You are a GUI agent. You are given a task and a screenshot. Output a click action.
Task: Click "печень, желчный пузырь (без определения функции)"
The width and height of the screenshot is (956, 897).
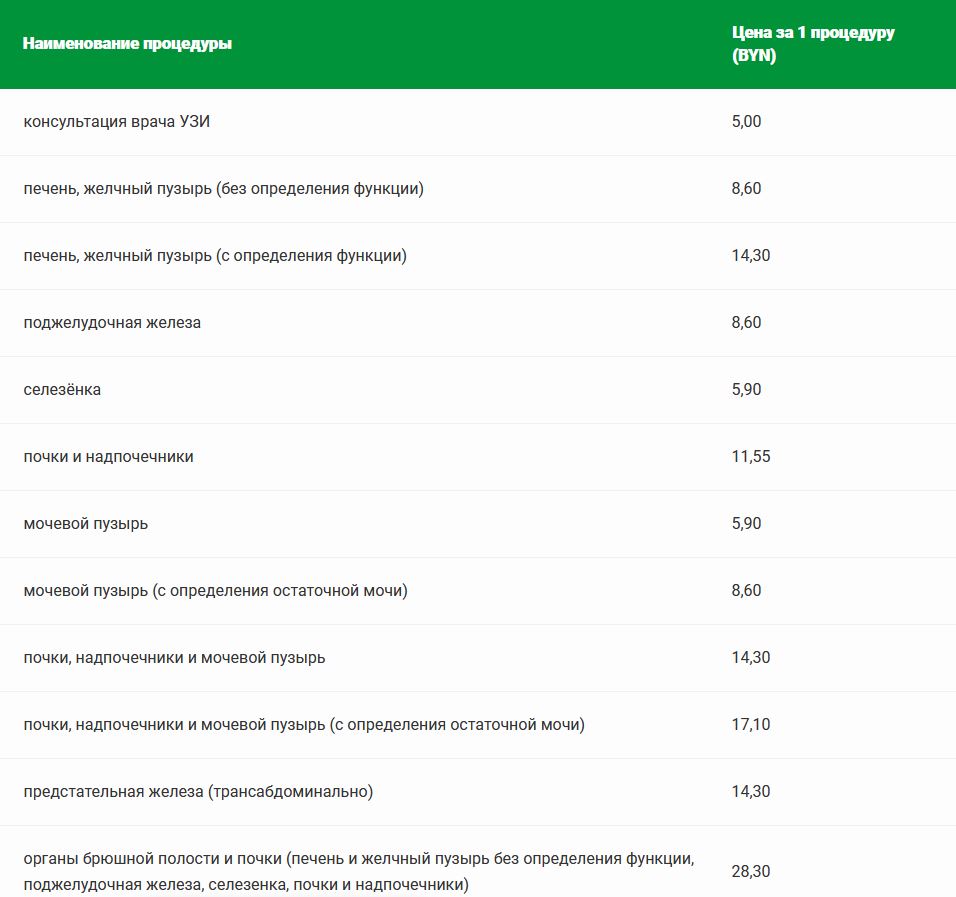tap(223, 189)
